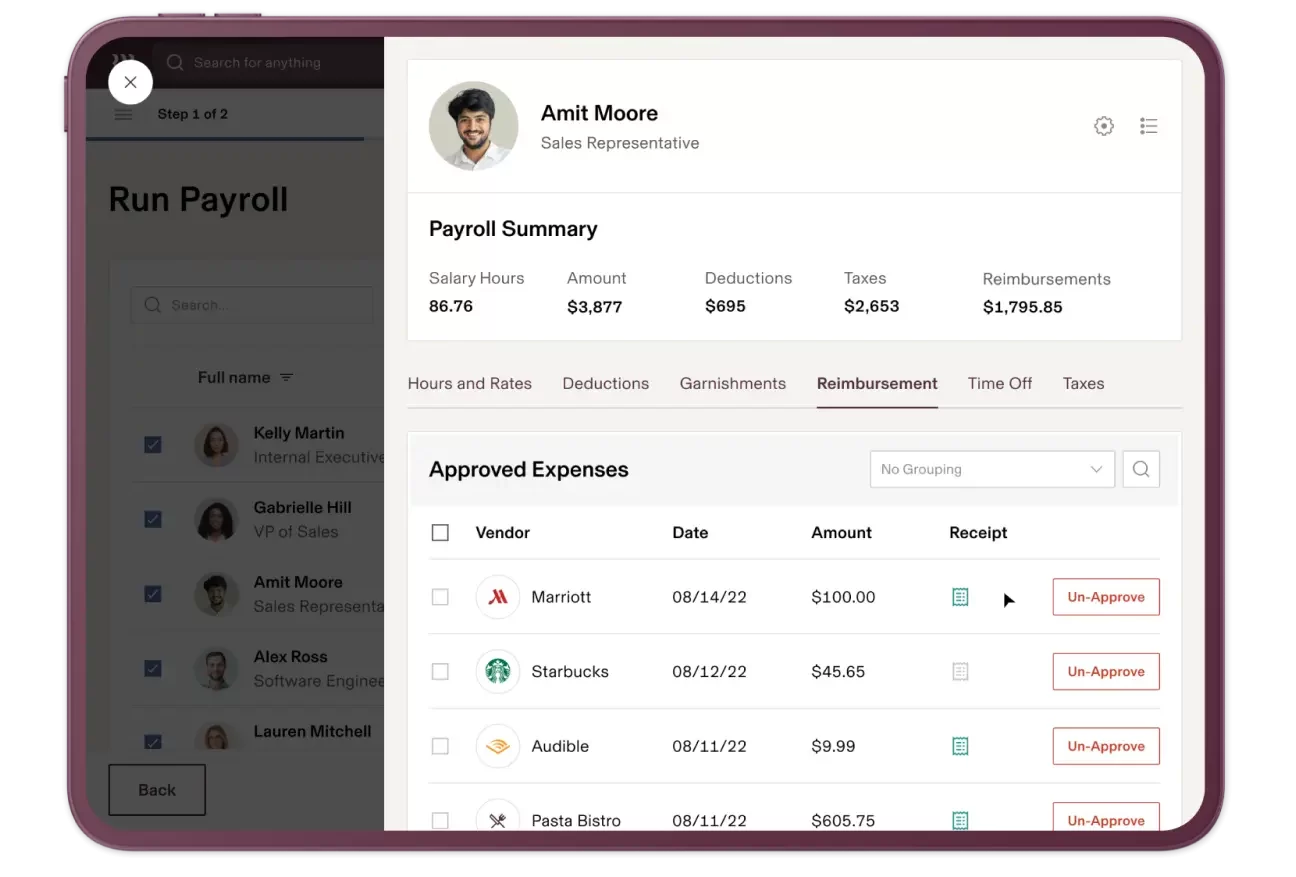Open payroll settings via the gear icon
Viewport: 1296px width, 877px height.
[1104, 126]
